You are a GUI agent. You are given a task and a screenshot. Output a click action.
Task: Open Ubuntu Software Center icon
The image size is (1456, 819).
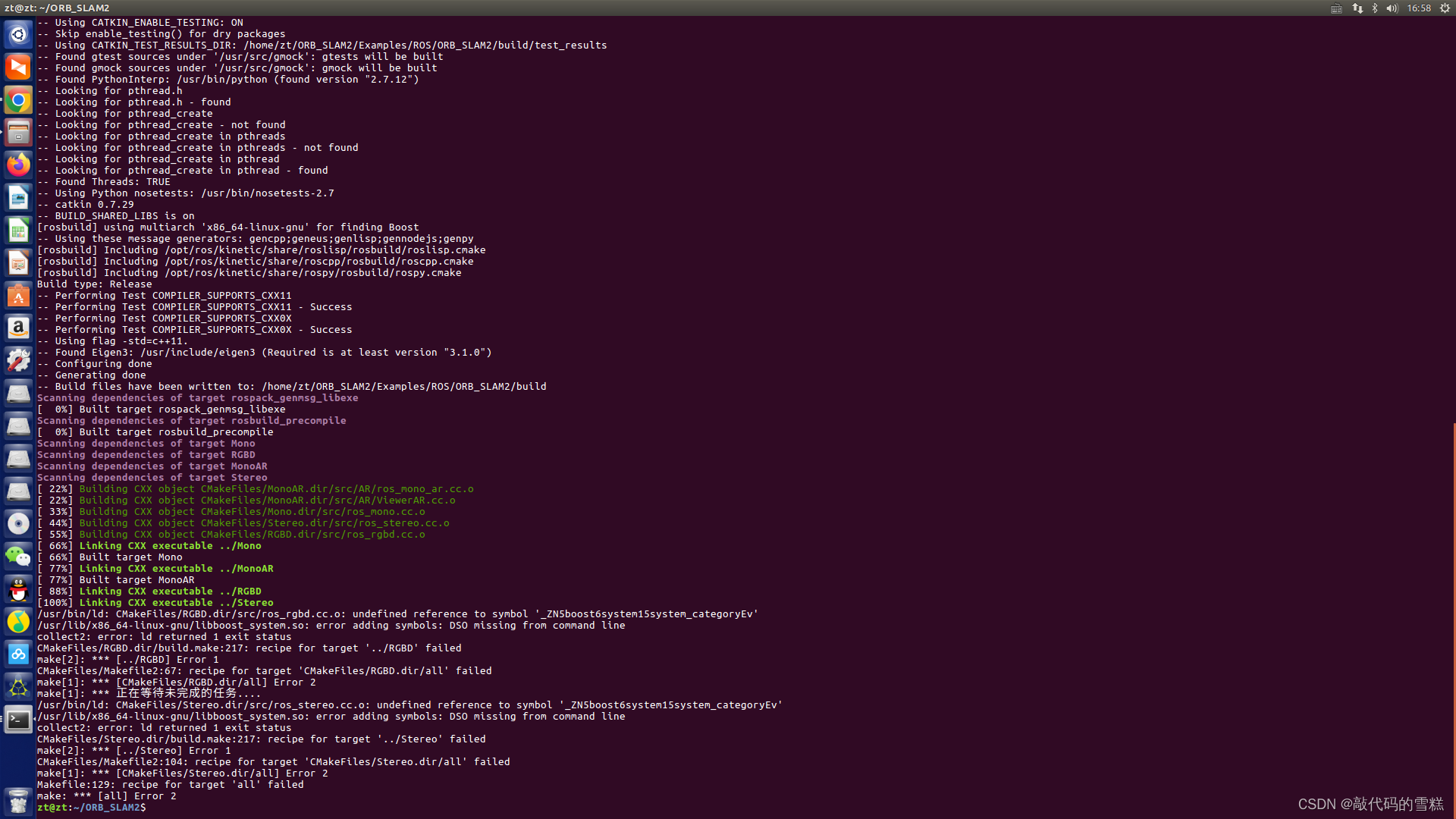click(18, 296)
